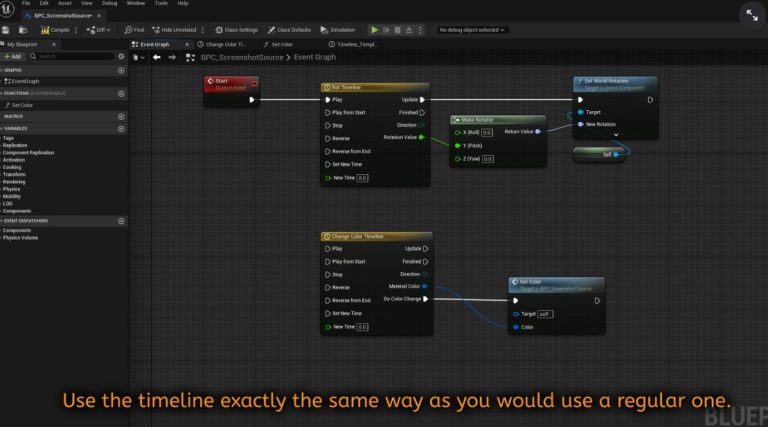768x427 pixels.
Task: Expand the Physics Volume category
Action: click(x=20, y=238)
